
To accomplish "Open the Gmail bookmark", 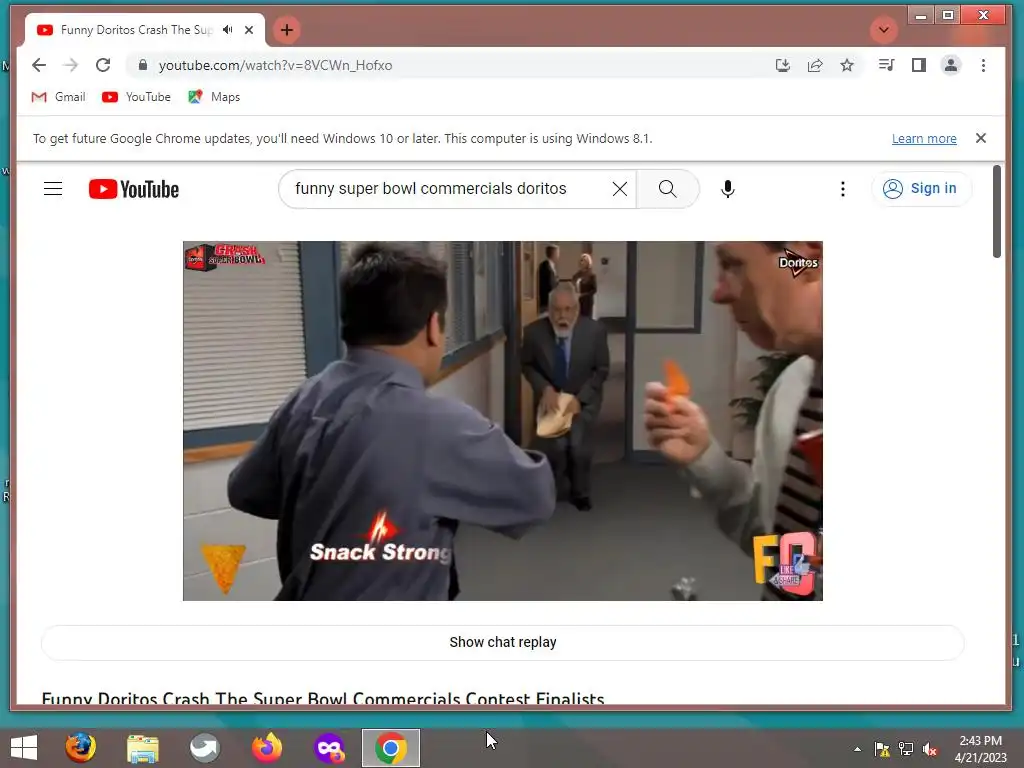I will (58, 97).
